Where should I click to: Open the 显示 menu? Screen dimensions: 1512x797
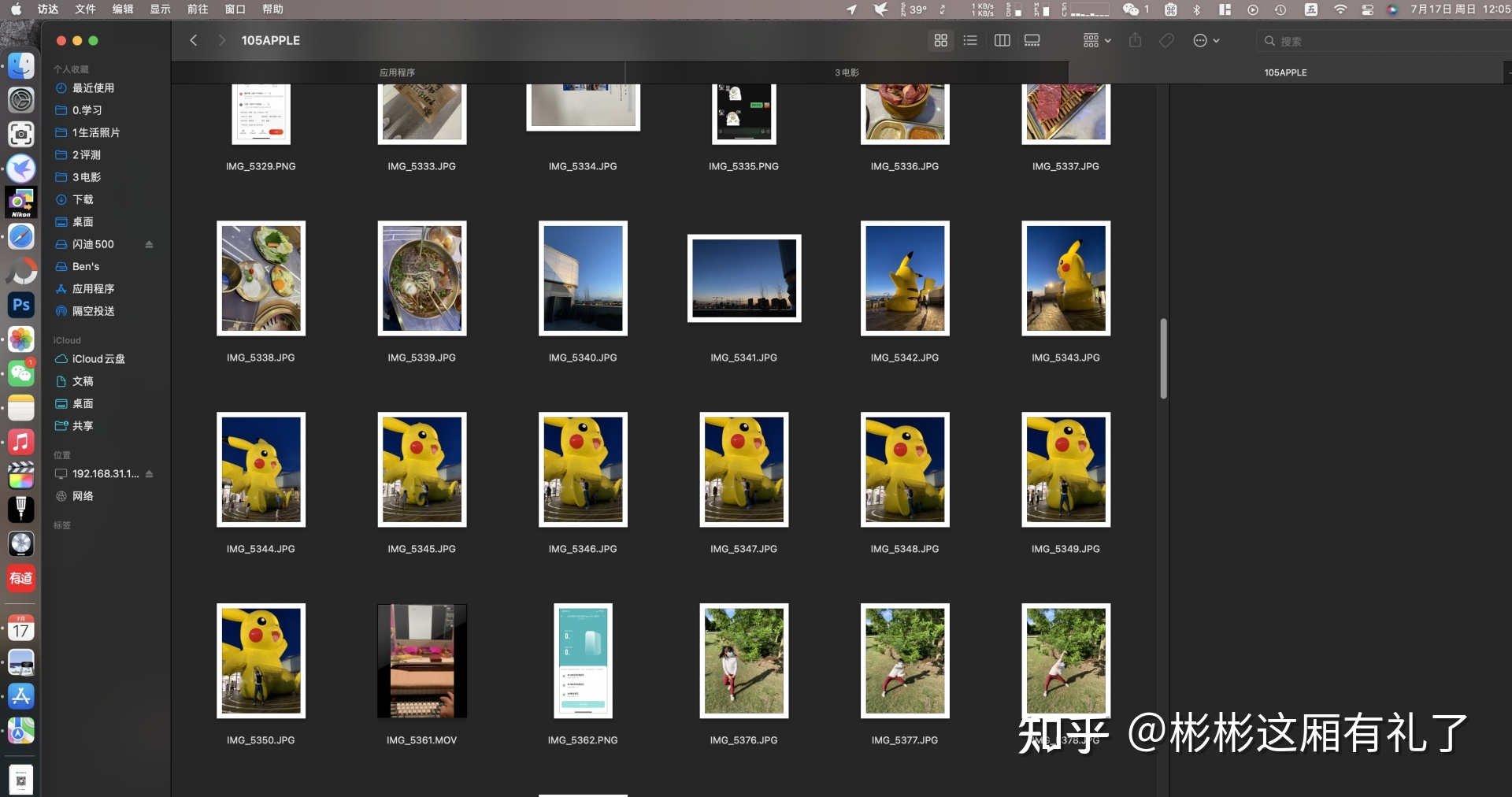tap(160, 9)
